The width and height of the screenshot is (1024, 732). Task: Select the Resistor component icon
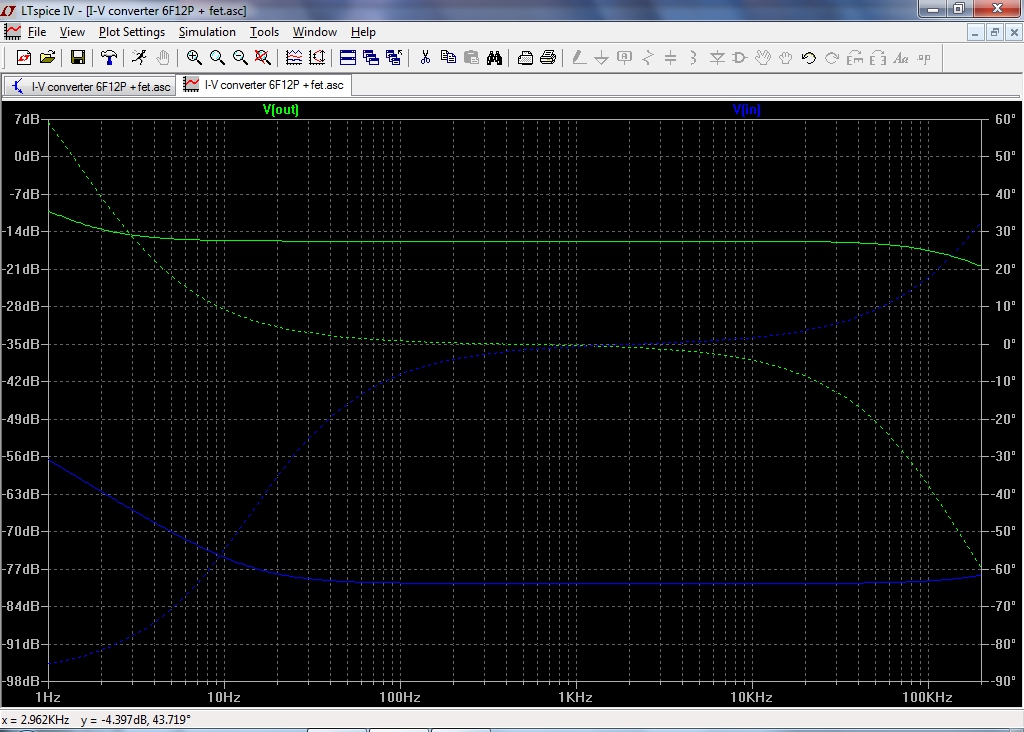pos(647,58)
